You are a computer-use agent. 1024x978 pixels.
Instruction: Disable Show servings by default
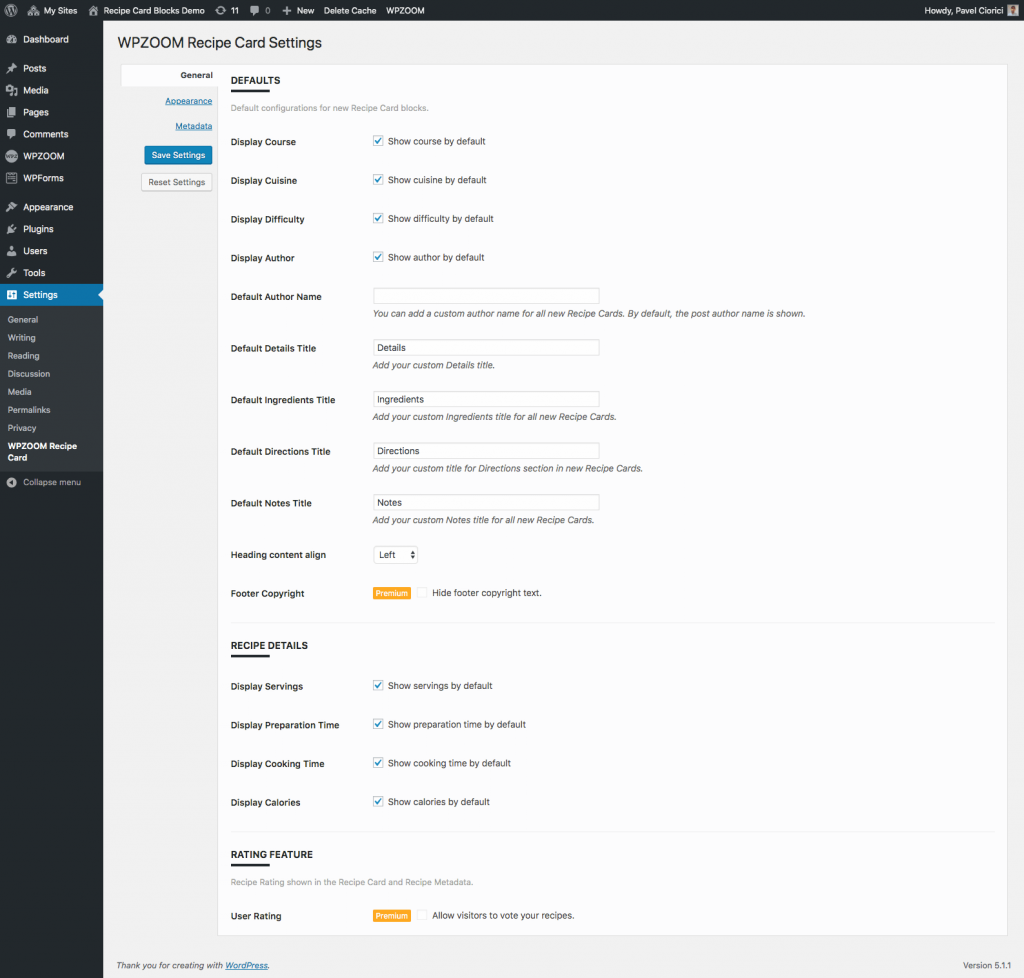coord(378,685)
